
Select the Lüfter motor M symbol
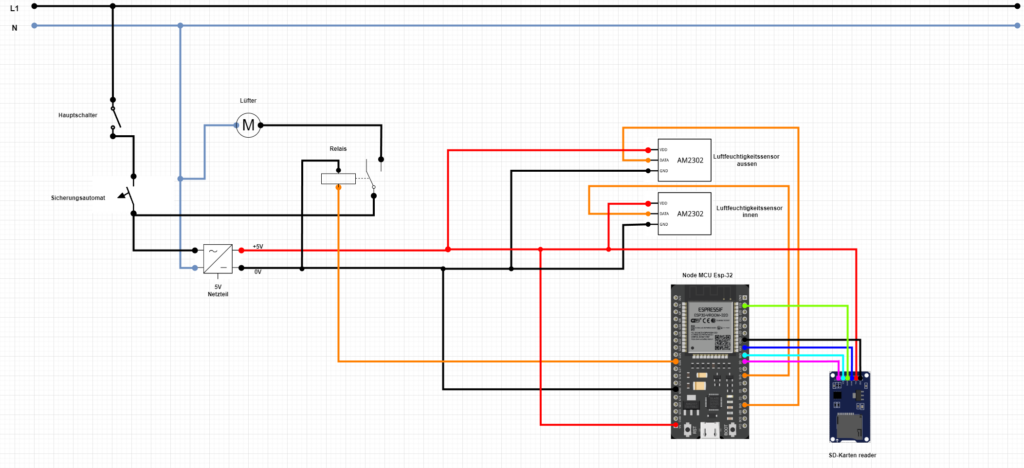(x=248, y=125)
